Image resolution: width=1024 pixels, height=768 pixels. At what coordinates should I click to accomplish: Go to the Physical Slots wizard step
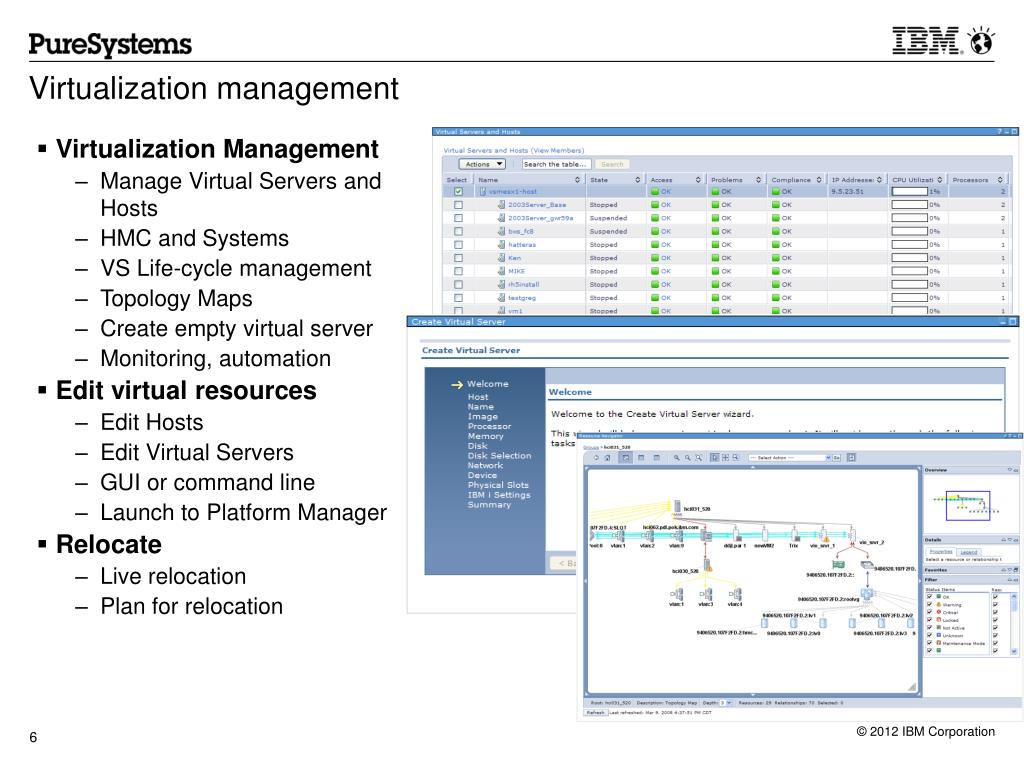point(498,485)
